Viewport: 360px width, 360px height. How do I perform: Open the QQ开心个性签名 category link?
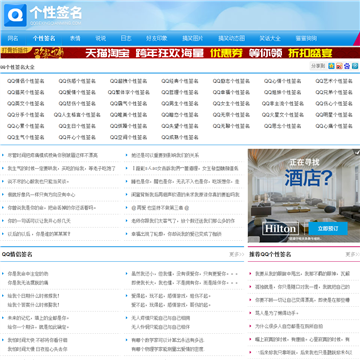tap(77, 137)
